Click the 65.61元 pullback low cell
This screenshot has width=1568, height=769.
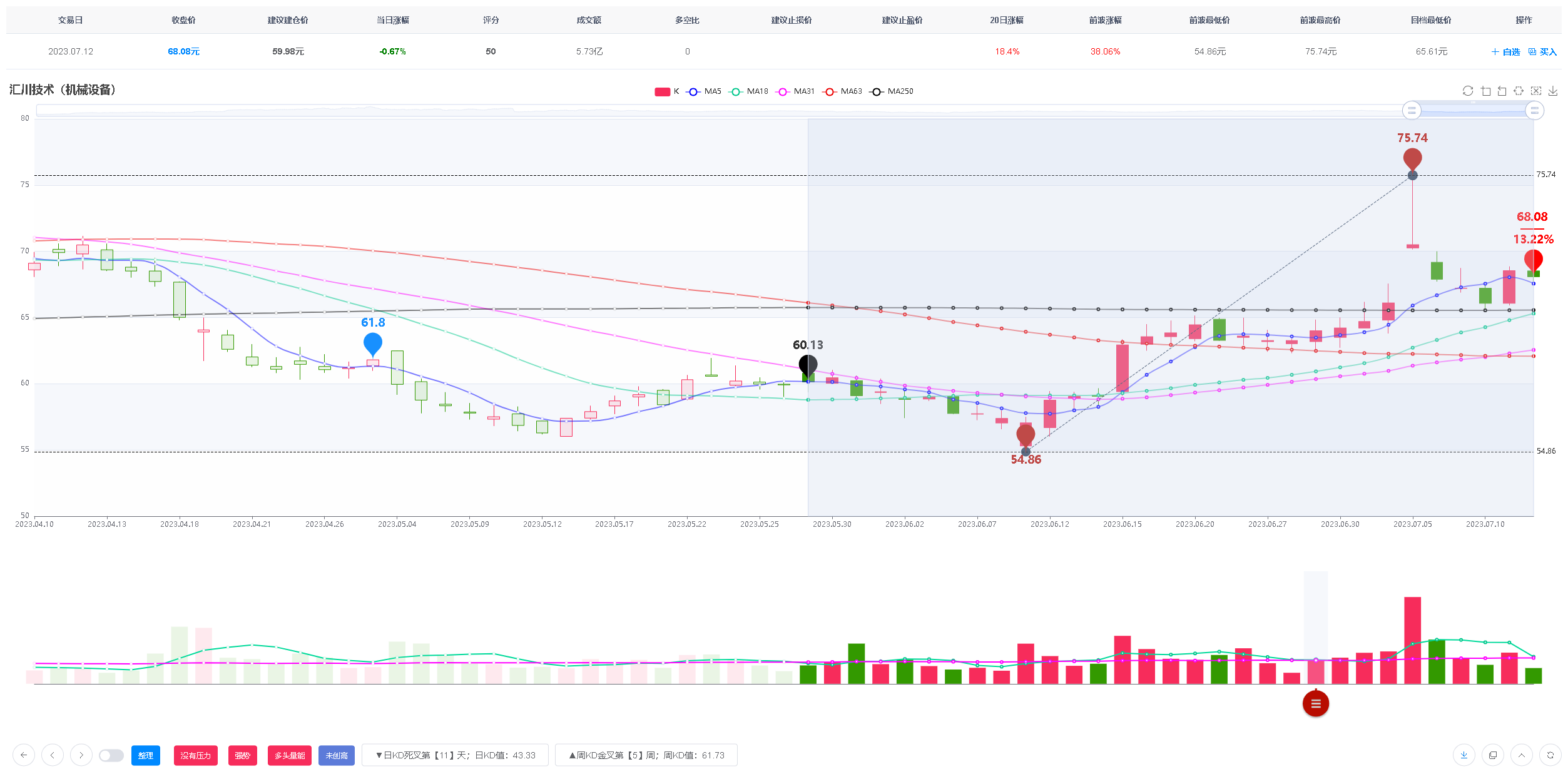click(x=1431, y=51)
